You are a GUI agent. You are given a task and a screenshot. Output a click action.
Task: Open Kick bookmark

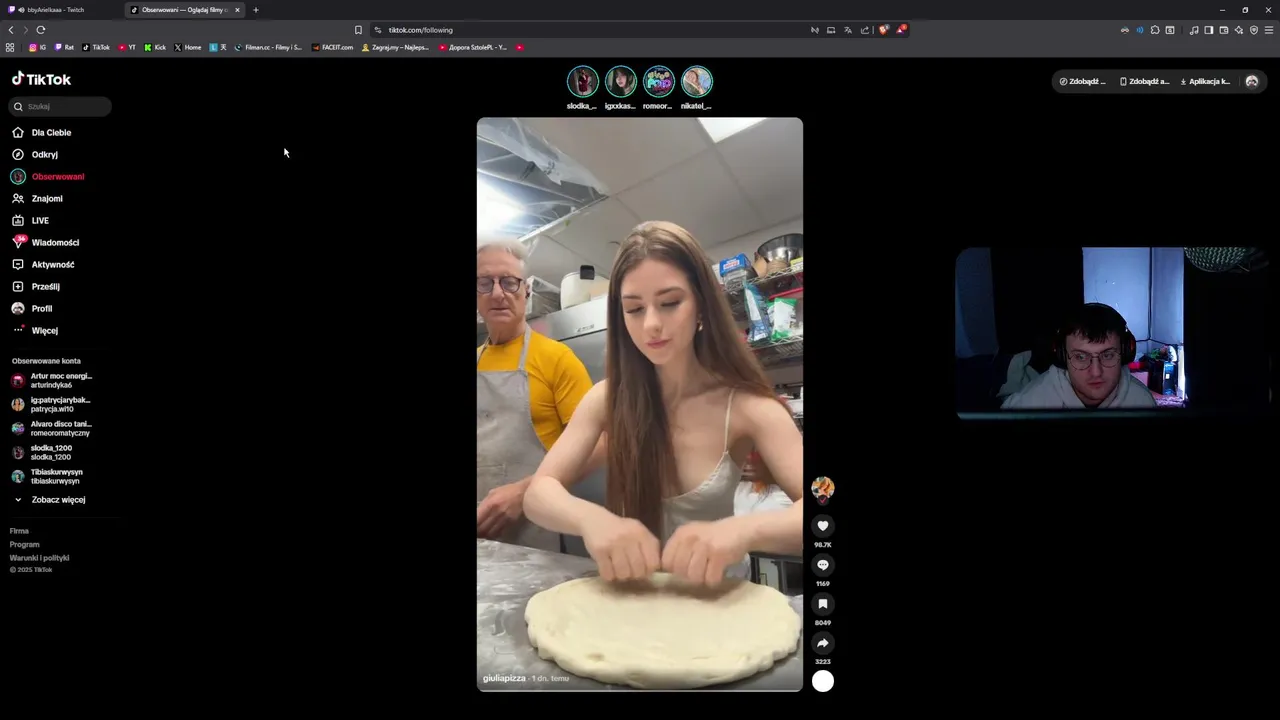(x=155, y=47)
